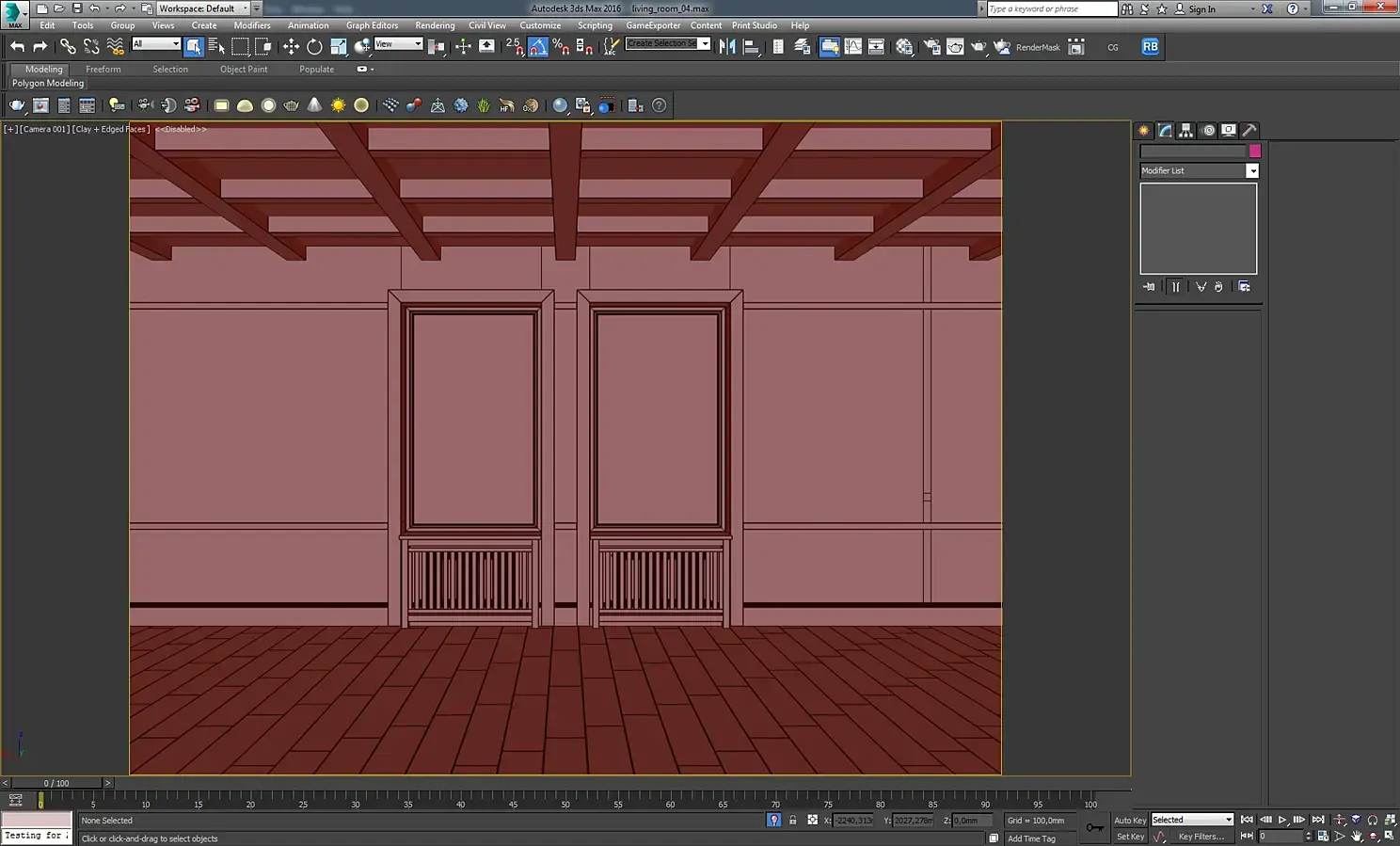Click the Select and Link chain icon
This screenshot has height=846, width=1400.
[x=68, y=46]
